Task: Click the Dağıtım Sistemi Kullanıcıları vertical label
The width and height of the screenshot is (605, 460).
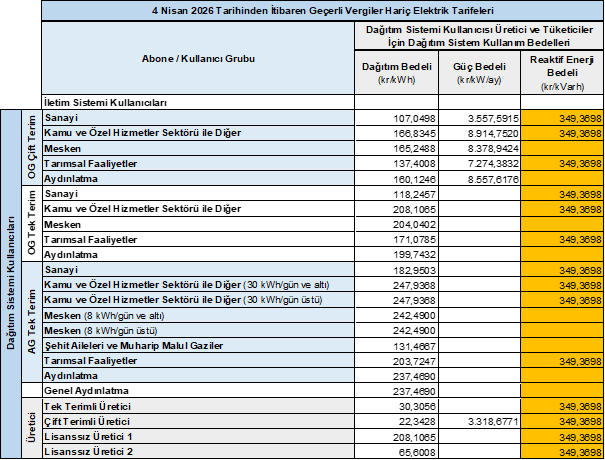Action: pos(11,284)
